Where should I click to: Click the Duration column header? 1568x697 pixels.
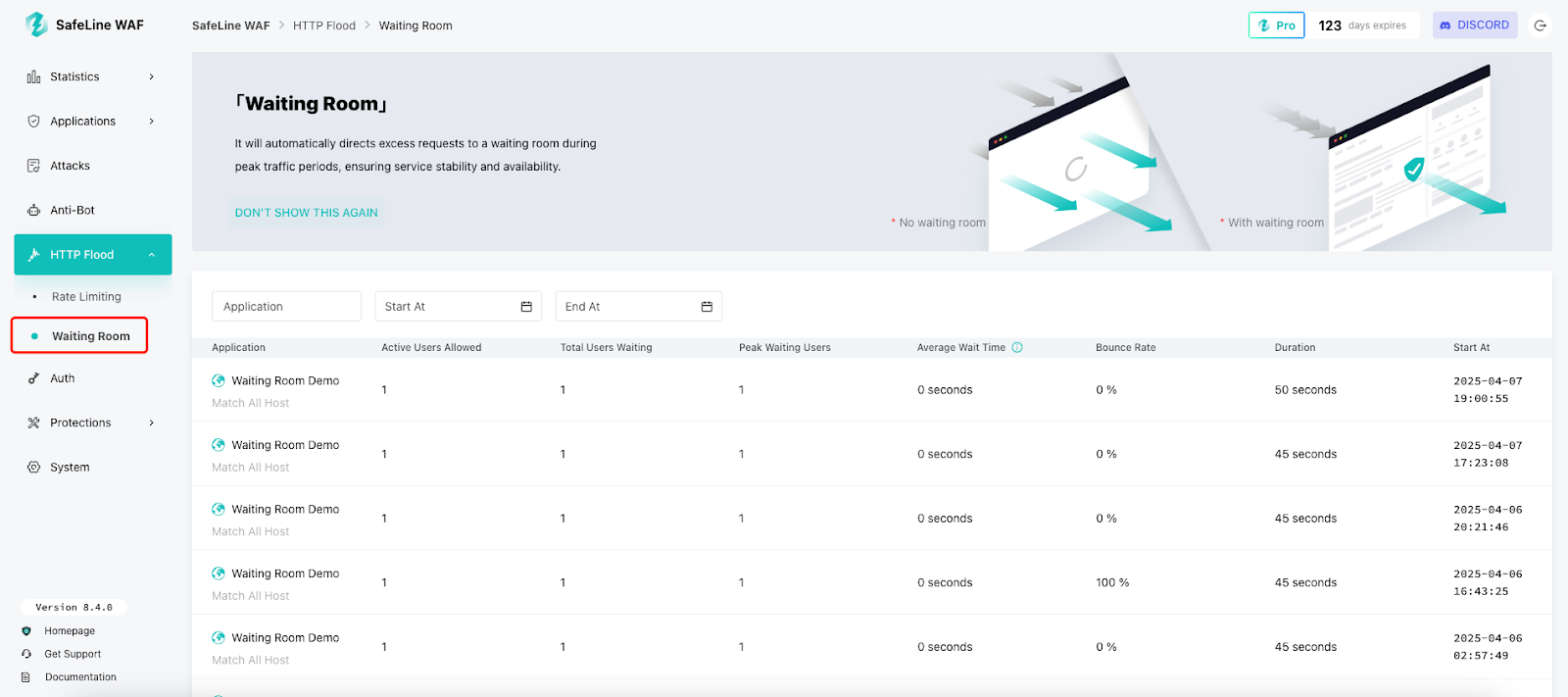pyautogui.click(x=1295, y=347)
